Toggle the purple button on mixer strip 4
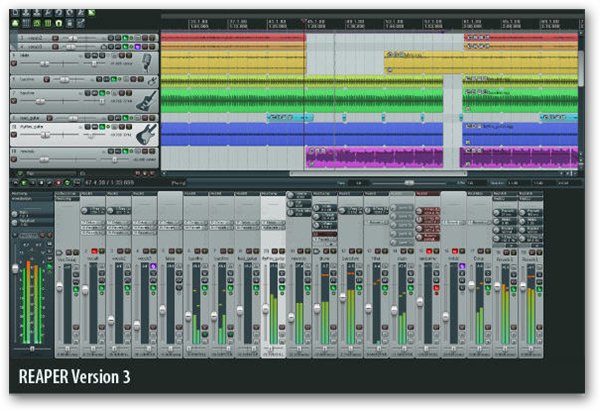Screen dimensions: 600x411 click(x=153, y=266)
